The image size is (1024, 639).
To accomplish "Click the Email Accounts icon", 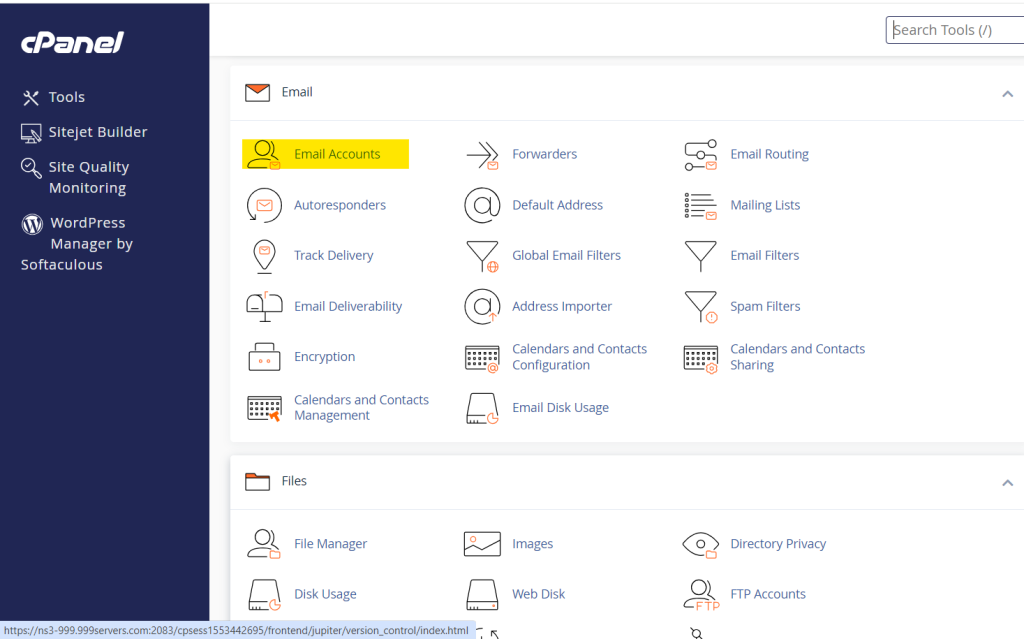I will (264, 154).
